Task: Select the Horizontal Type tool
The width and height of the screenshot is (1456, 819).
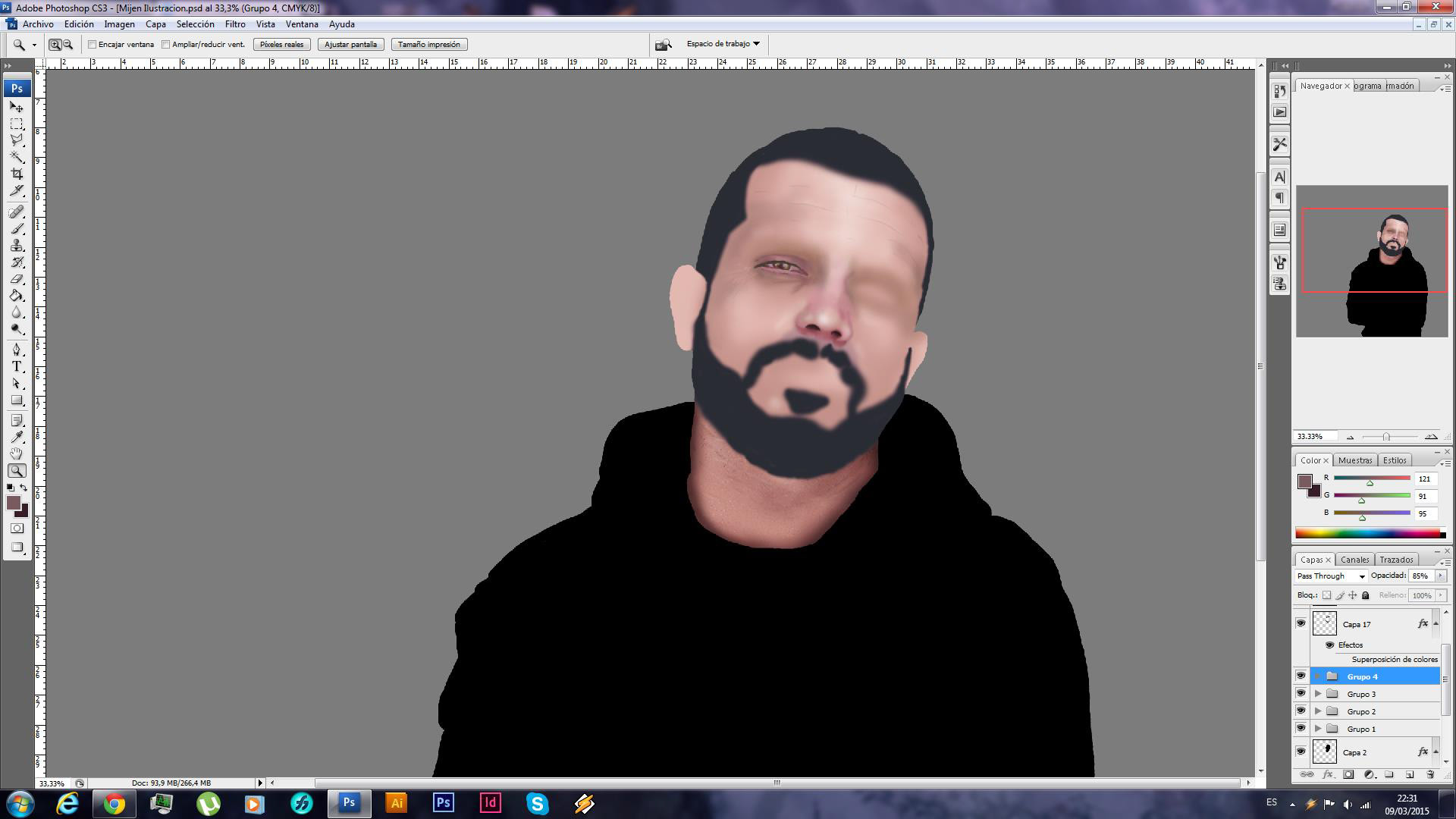Action: (x=17, y=366)
